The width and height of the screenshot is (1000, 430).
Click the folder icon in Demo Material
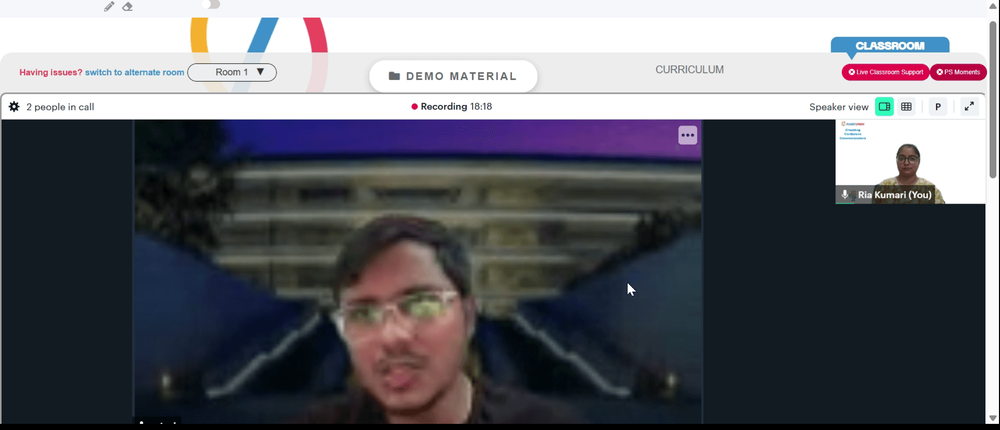395,76
